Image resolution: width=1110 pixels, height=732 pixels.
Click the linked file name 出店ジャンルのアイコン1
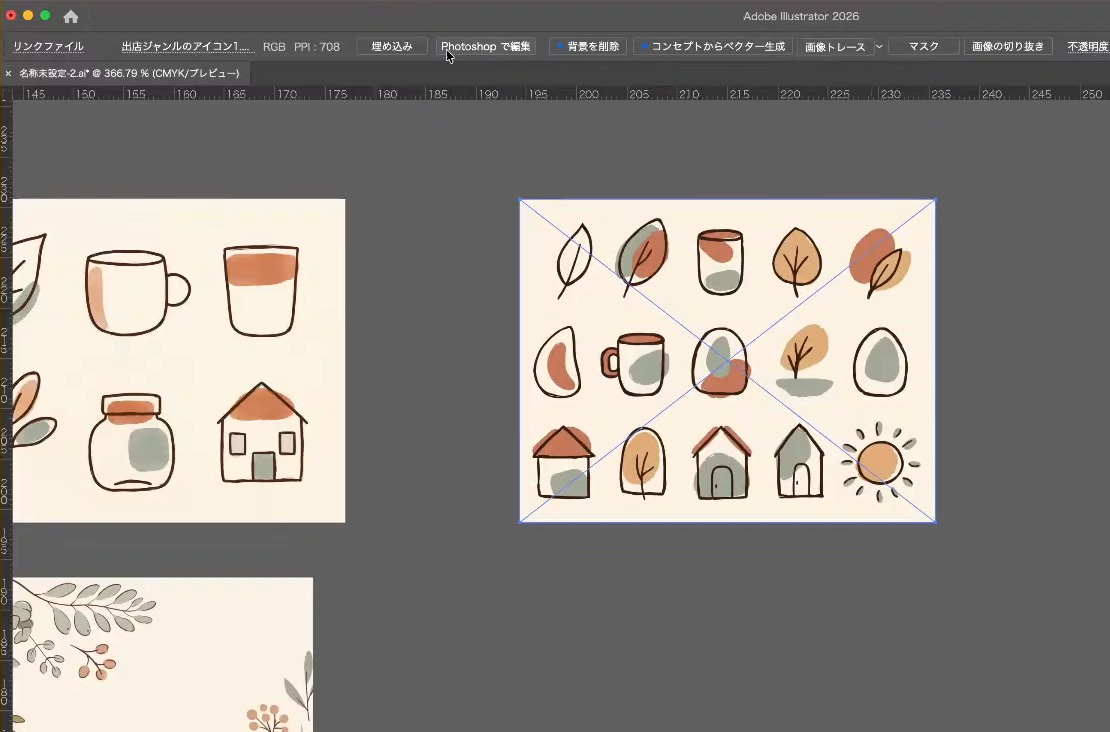click(x=185, y=47)
